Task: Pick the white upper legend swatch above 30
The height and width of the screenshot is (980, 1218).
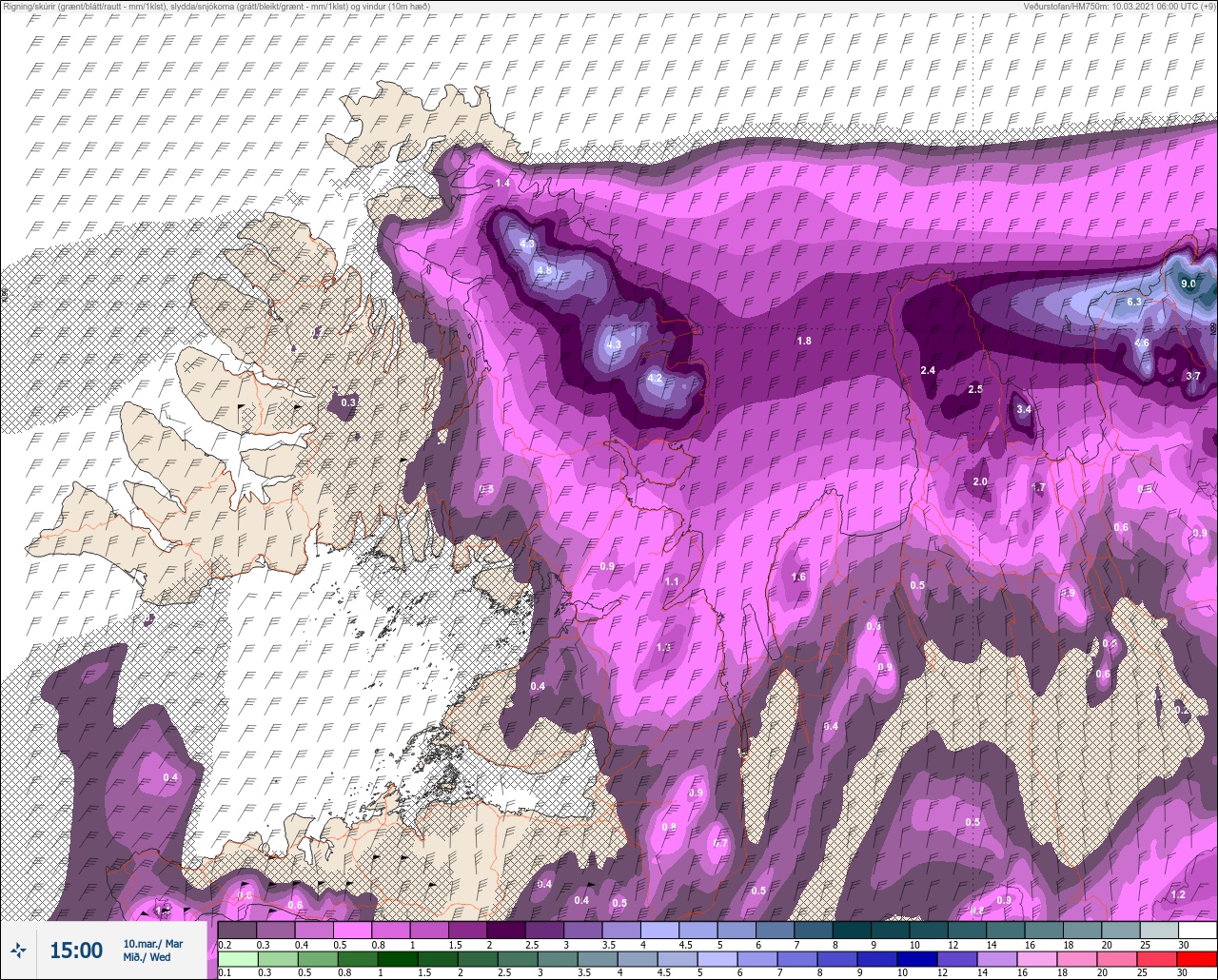Action: point(1197,930)
